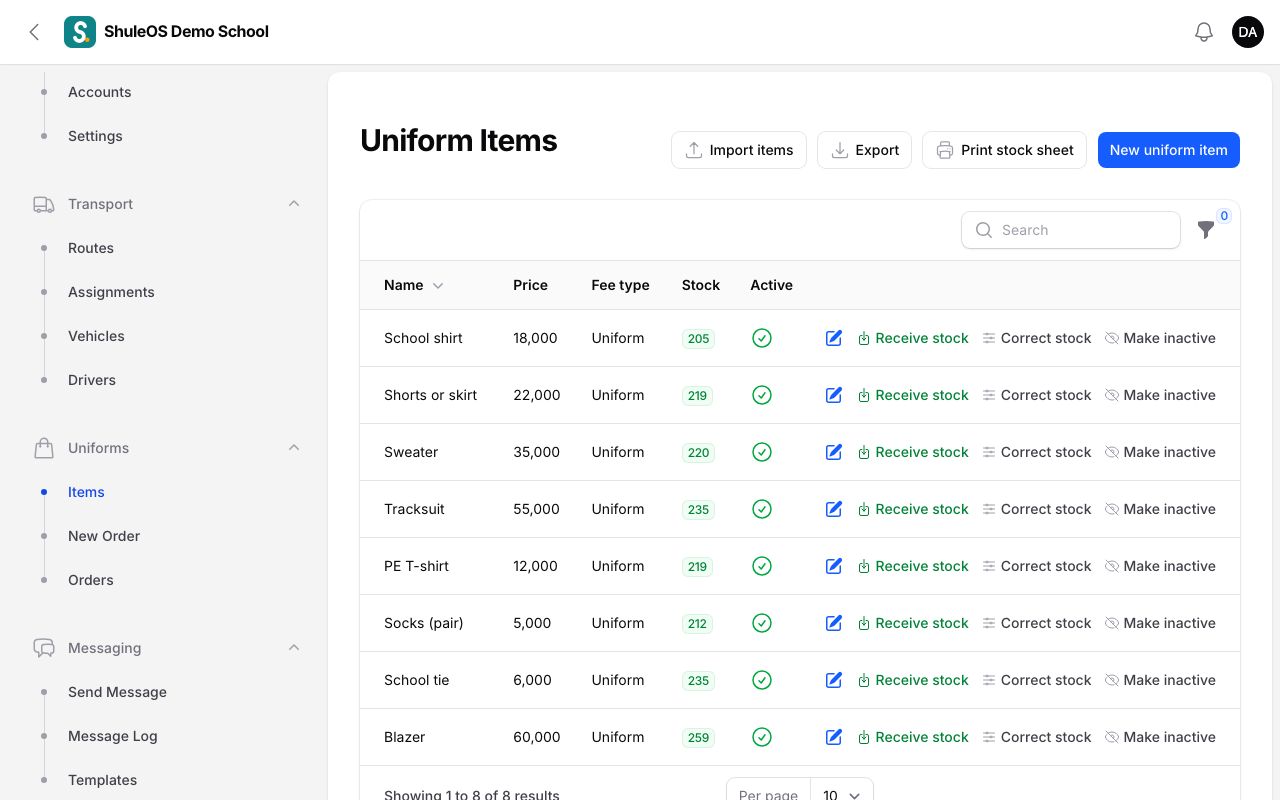Make the Sweater item inactive
Image resolution: width=1280 pixels, height=800 pixels.
(1160, 452)
